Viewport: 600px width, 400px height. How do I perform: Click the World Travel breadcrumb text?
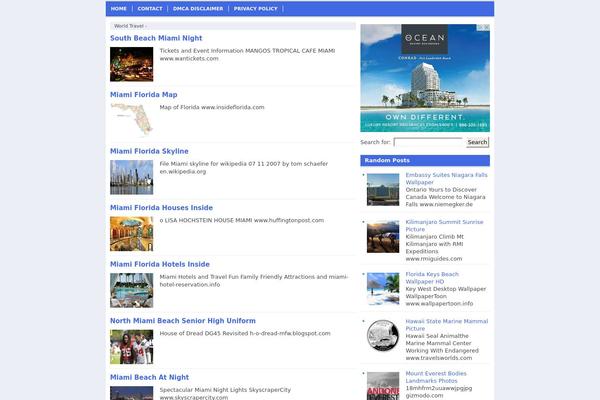click(x=129, y=26)
